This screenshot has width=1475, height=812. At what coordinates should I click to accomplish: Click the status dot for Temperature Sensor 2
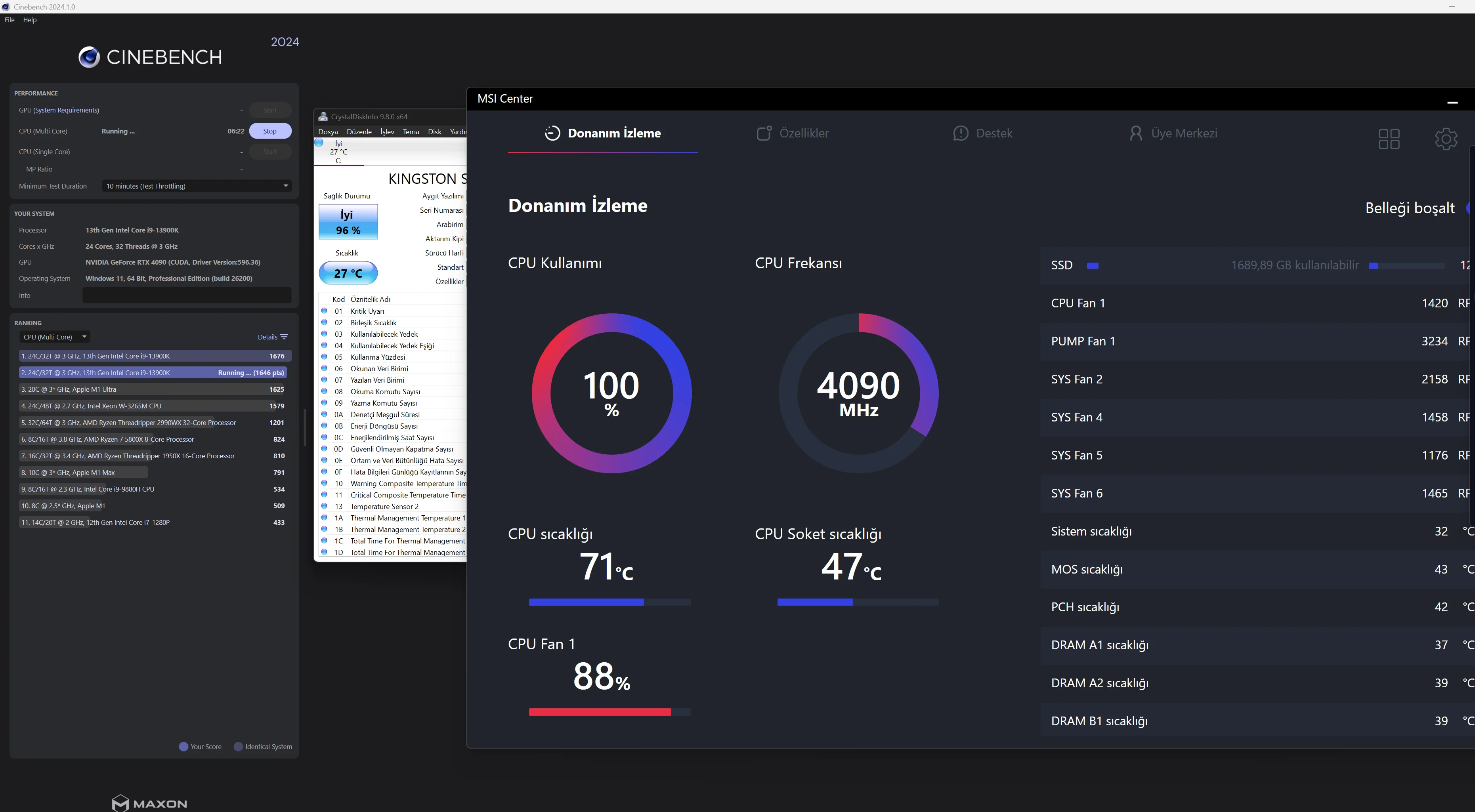pos(324,506)
